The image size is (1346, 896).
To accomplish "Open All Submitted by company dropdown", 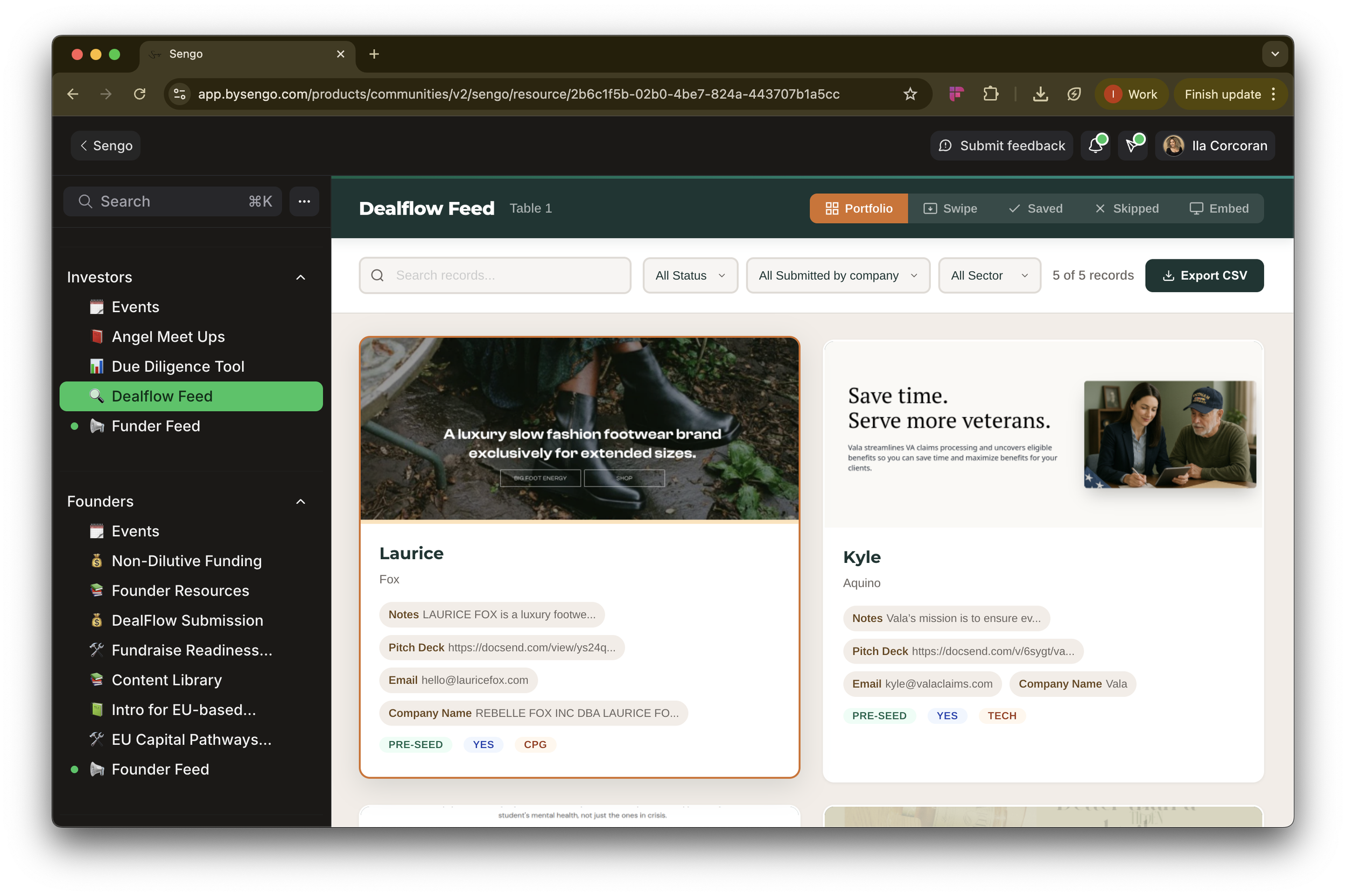I will [x=837, y=276].
